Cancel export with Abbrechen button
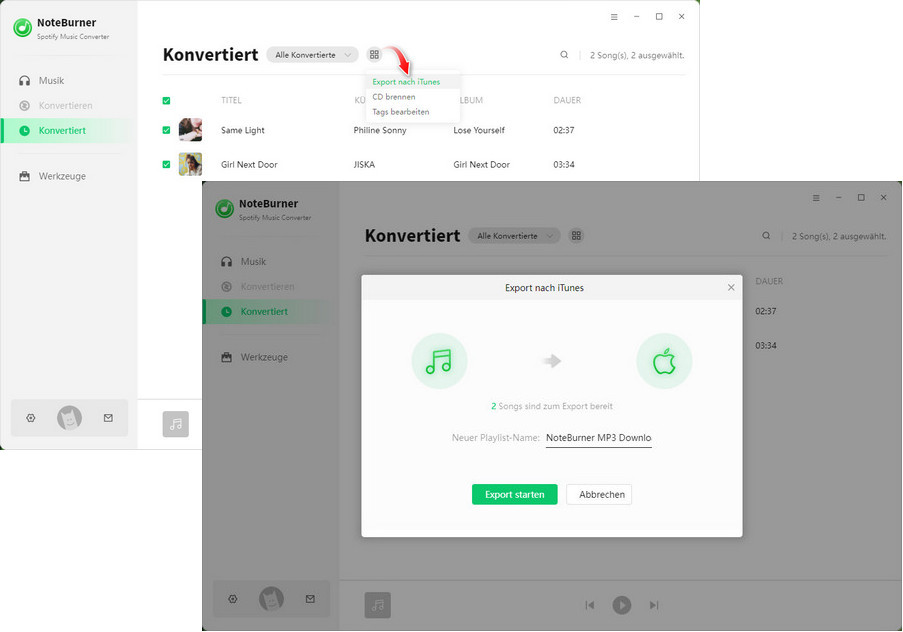The image size is (903, 632). tap(599, 494)
